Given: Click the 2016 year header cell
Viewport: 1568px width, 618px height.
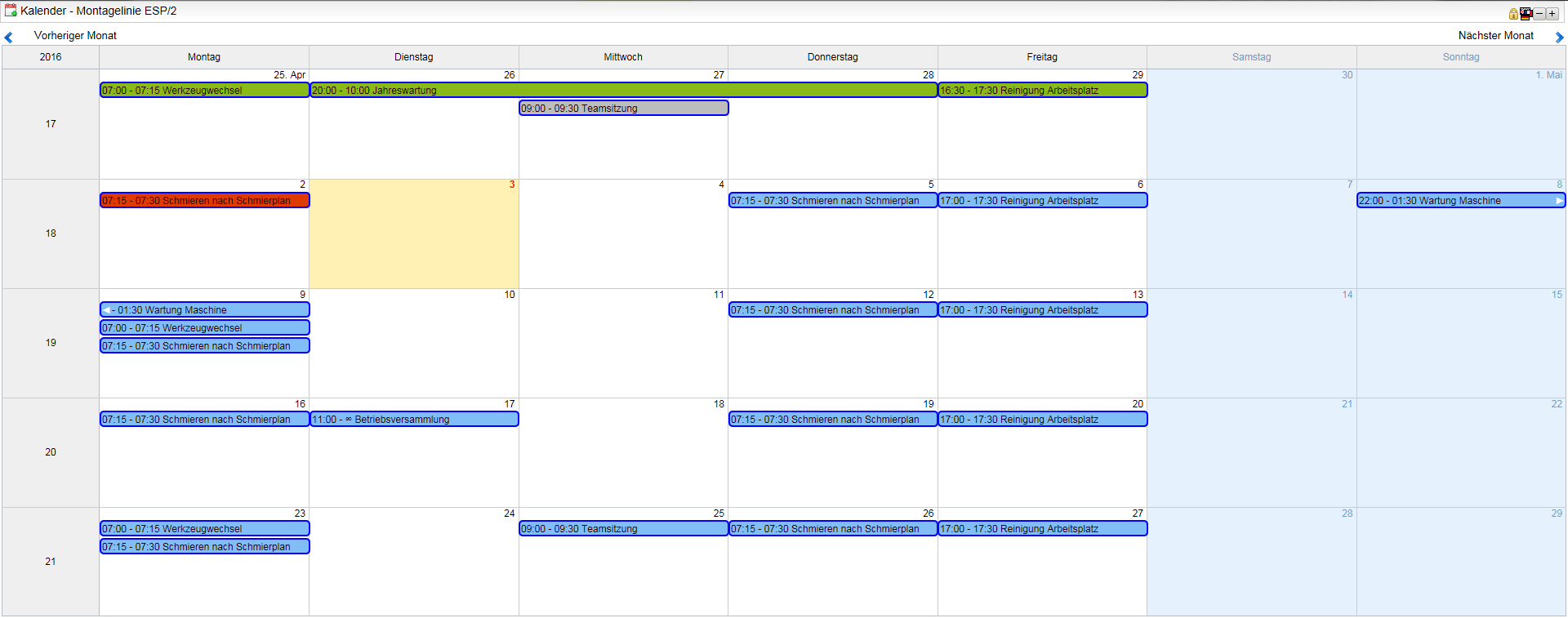Looking at the screenshot, I should [x=51, y=57].
